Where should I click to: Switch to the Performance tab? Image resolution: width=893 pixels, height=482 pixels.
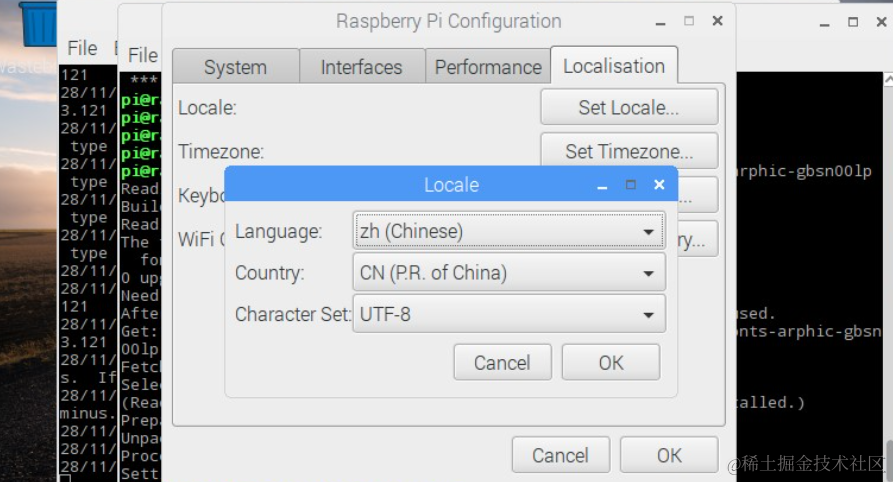click(488, 67)
